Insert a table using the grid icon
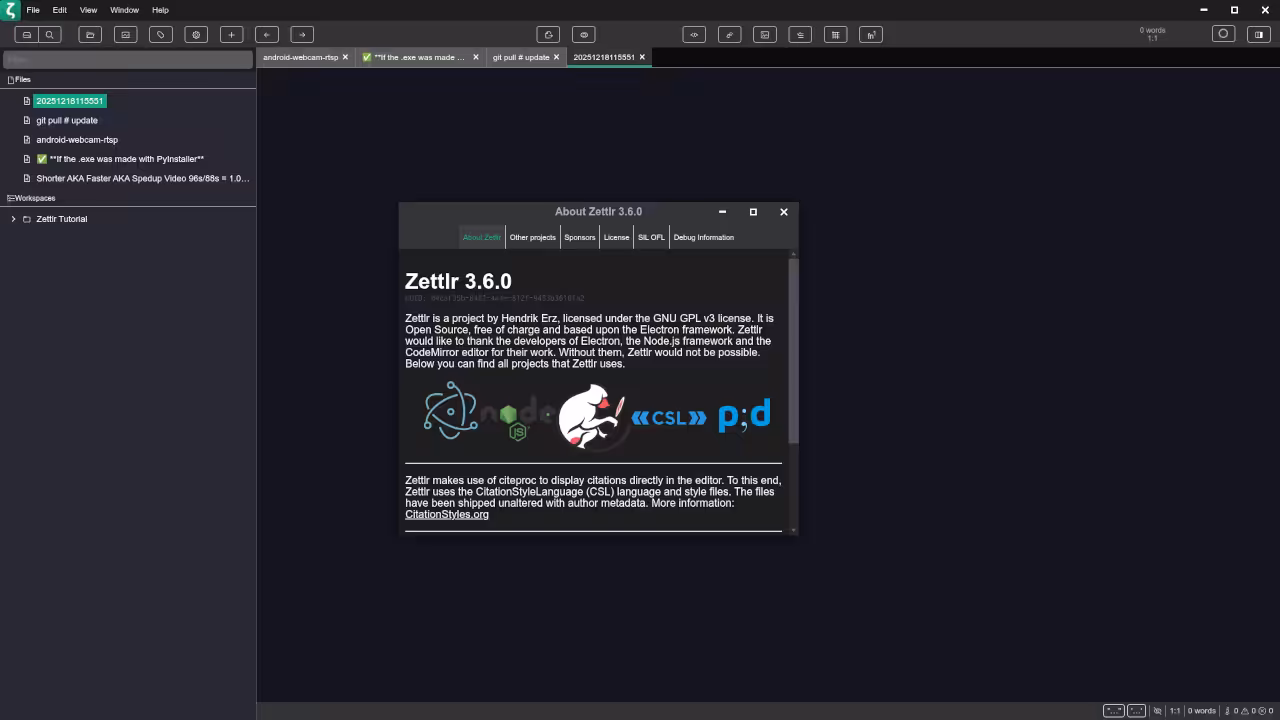 click(835, 34)
